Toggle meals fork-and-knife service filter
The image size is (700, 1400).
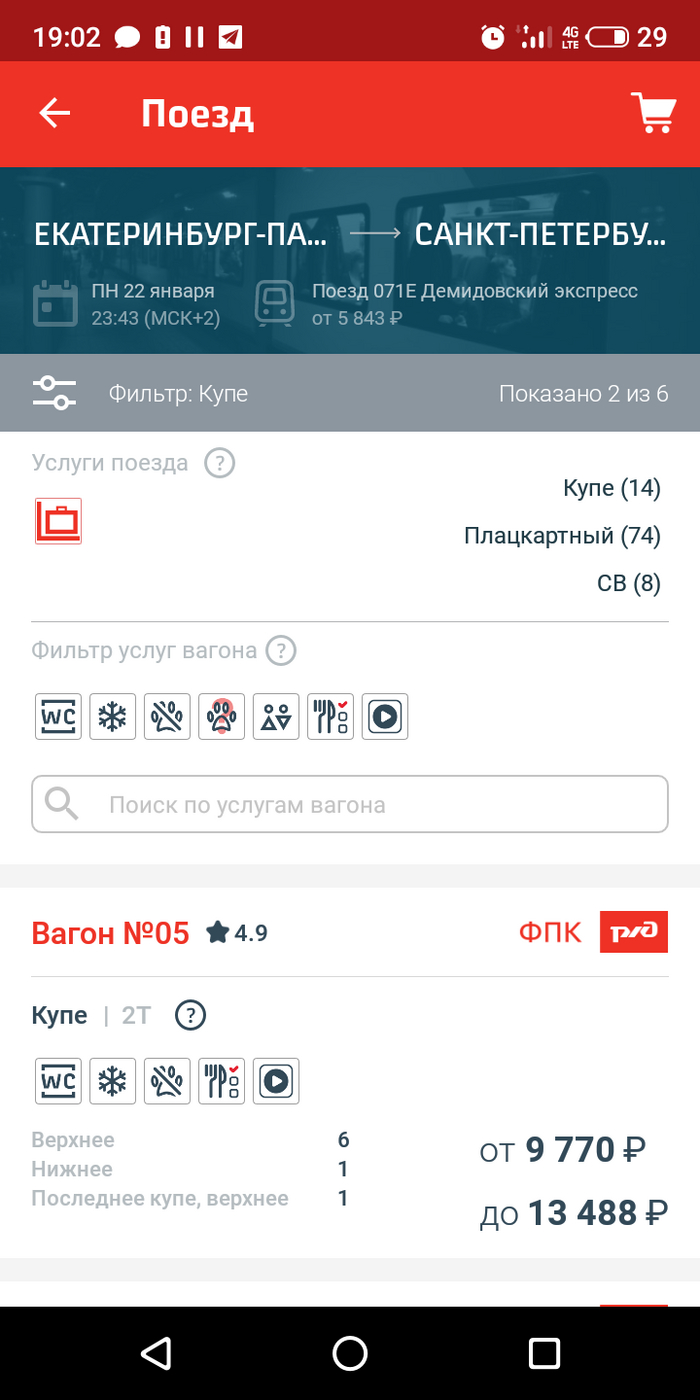point(330,717)
